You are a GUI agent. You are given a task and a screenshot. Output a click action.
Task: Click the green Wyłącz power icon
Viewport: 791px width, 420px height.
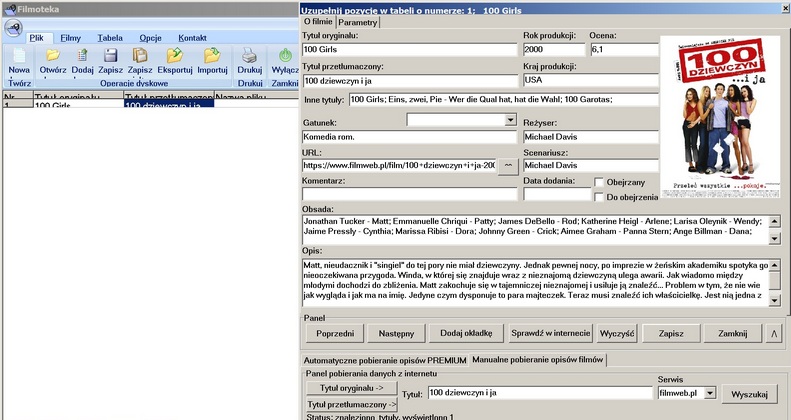(x=285, y=55)
